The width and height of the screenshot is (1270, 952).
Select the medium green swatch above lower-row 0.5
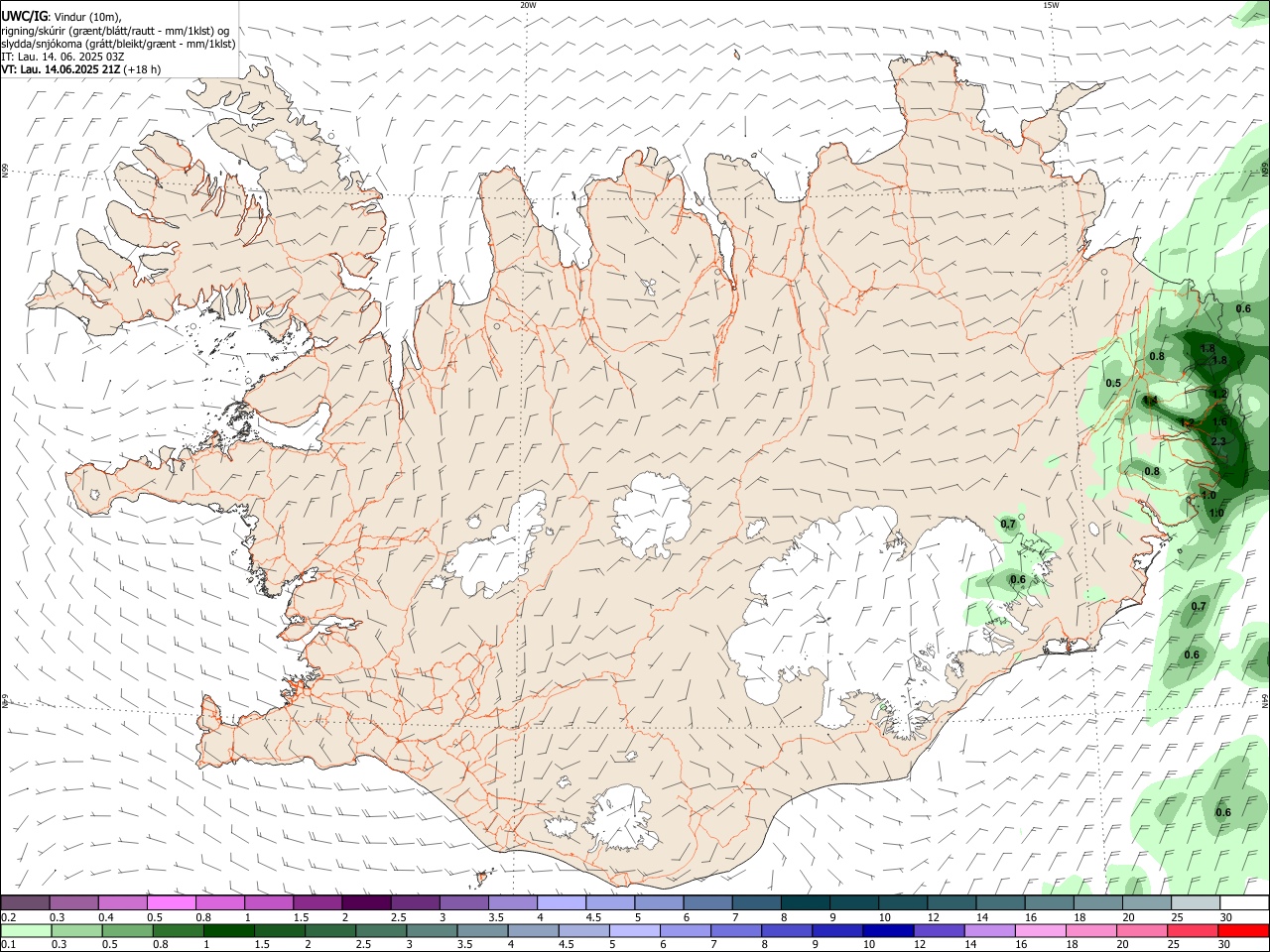click(127, 931)
